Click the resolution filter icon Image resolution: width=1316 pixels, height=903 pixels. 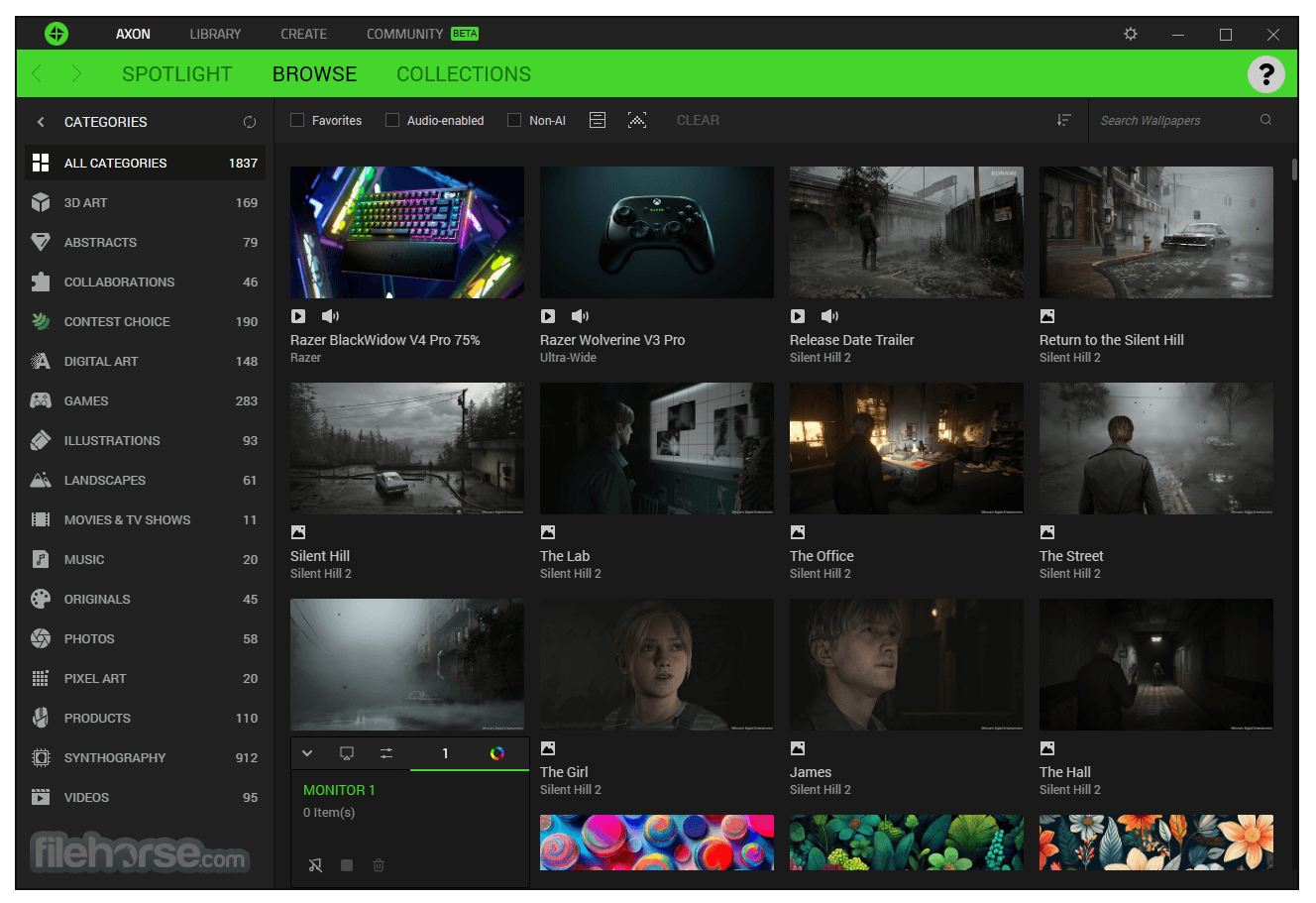(x=637, y=120)
